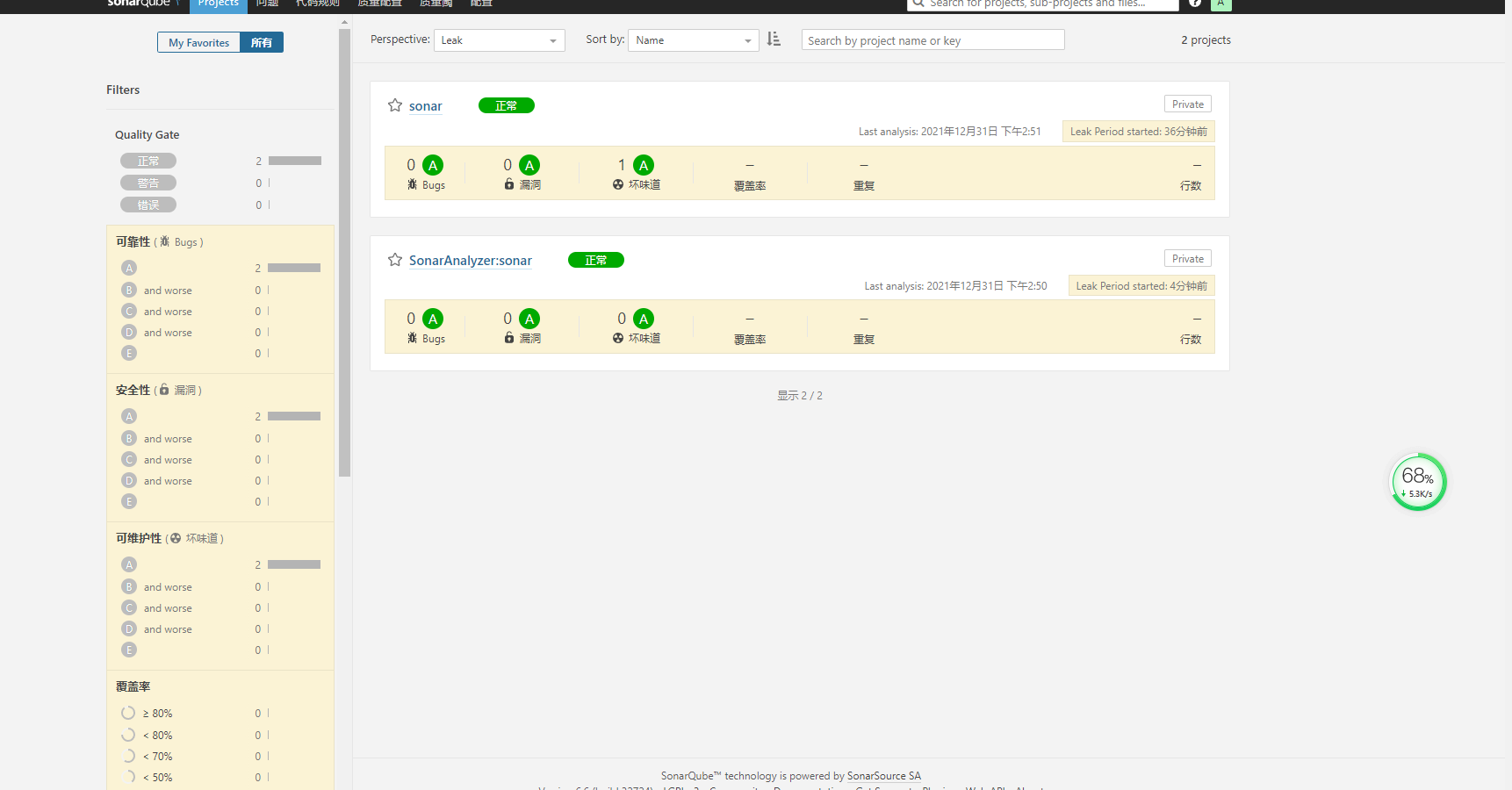Screen dimensions: 1512x790
Task: Click the 68% network speed floating widget
Action: (x=1418, y=482)
